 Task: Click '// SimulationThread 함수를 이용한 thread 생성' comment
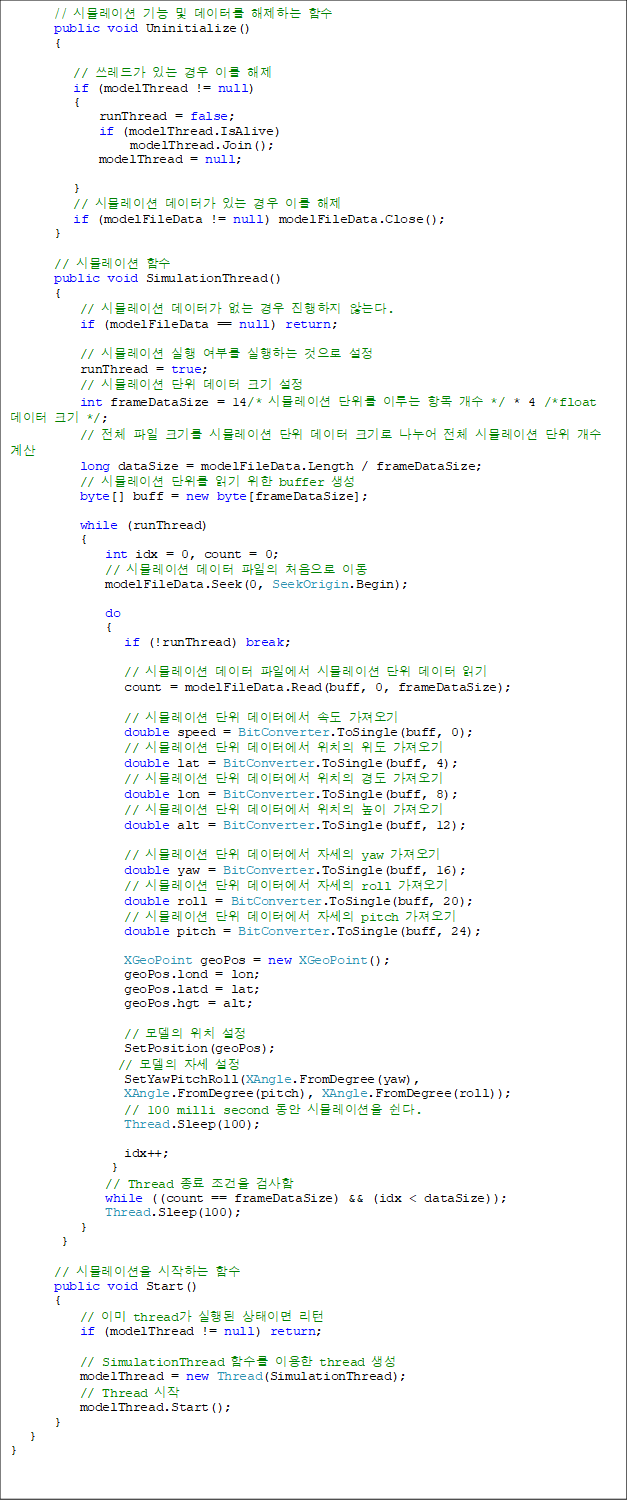pyautogui.click(x=238, y=1362)
